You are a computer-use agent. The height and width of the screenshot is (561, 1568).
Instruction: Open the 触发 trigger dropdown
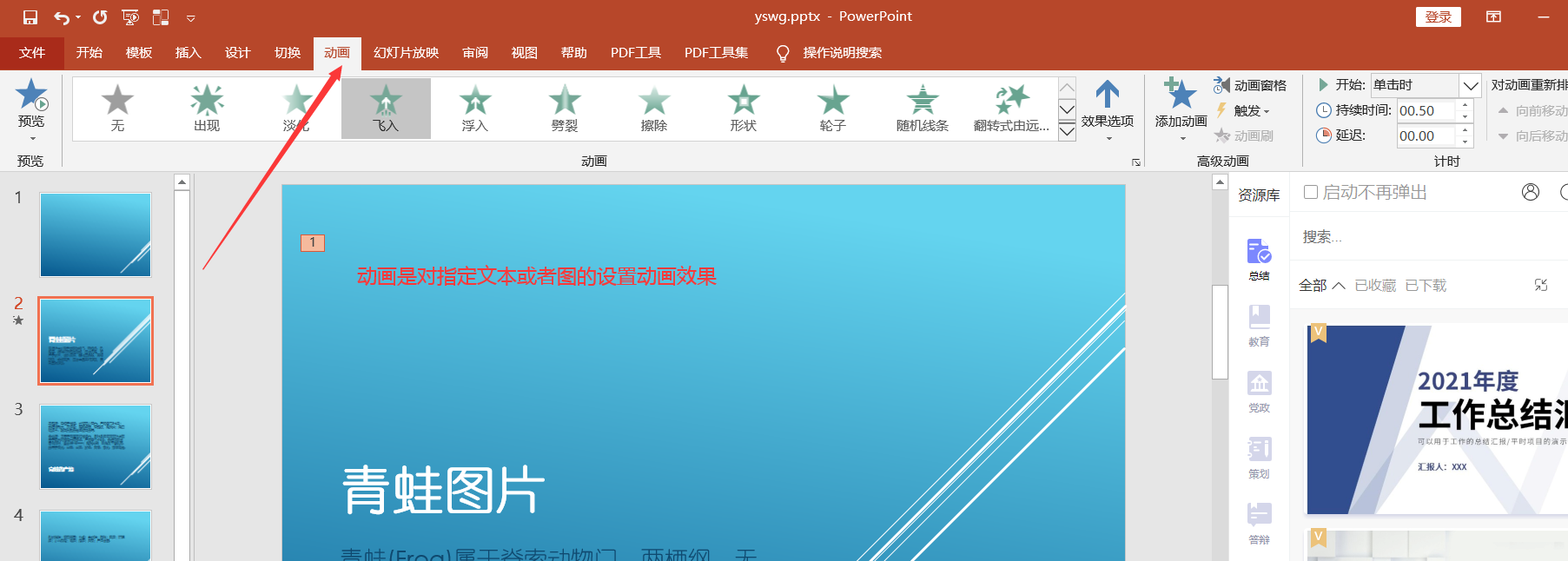1242,110
